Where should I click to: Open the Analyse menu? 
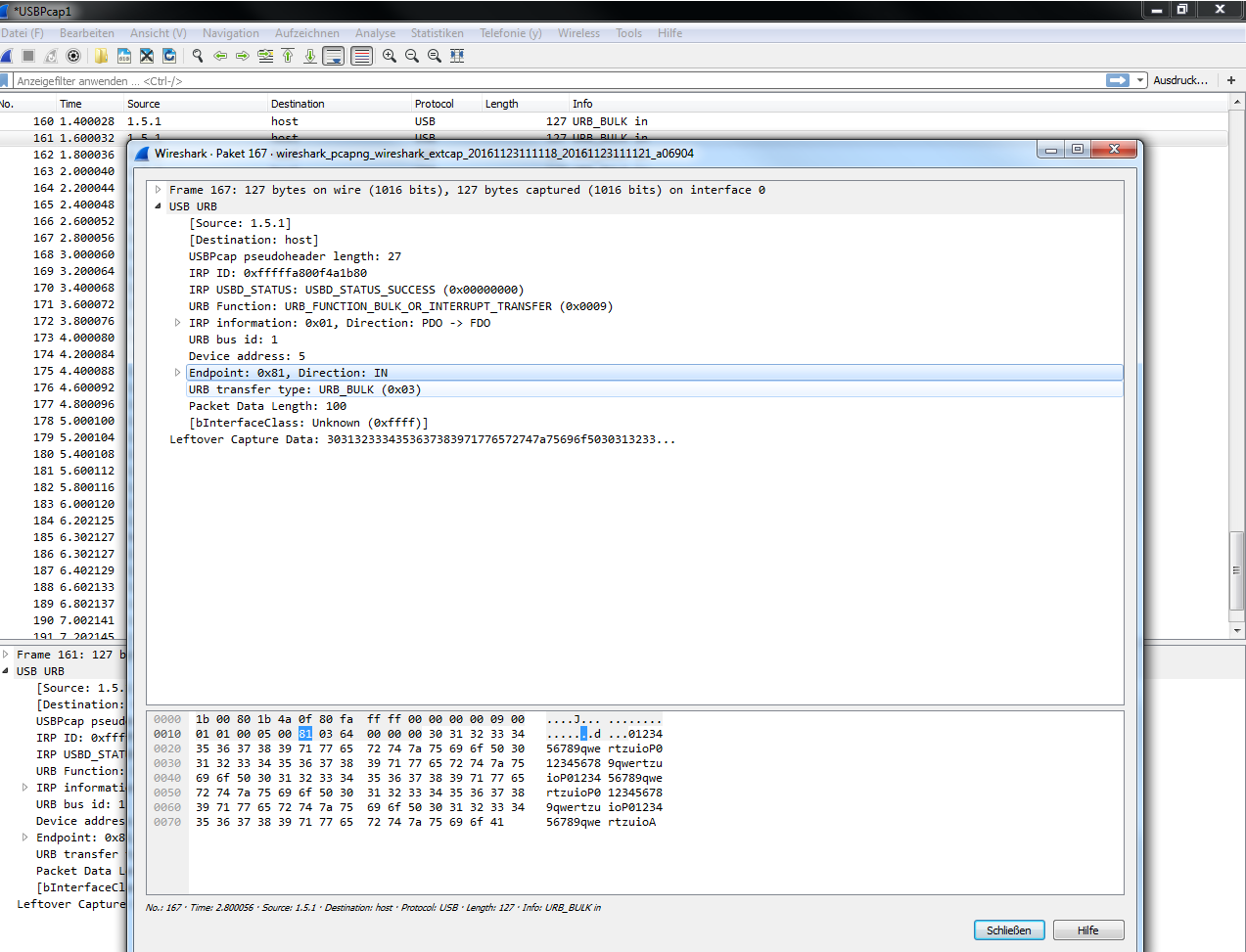pos(376,33)
